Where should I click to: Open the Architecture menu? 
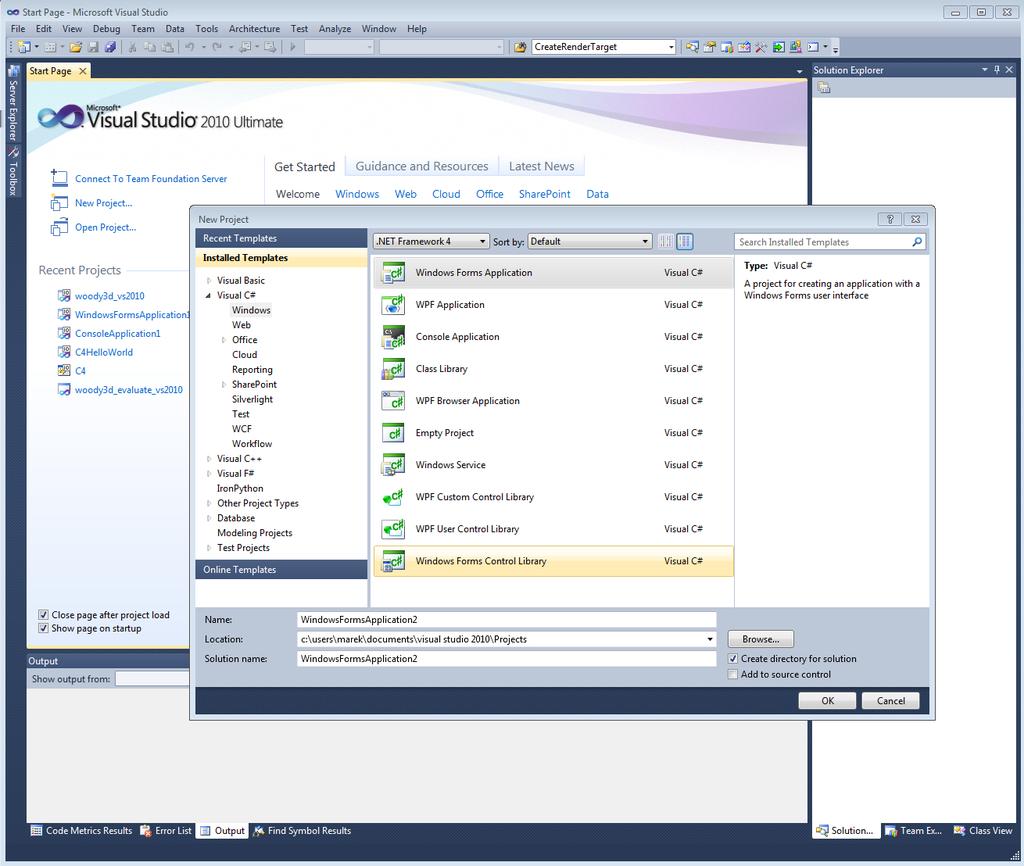(x=254, y=29)
